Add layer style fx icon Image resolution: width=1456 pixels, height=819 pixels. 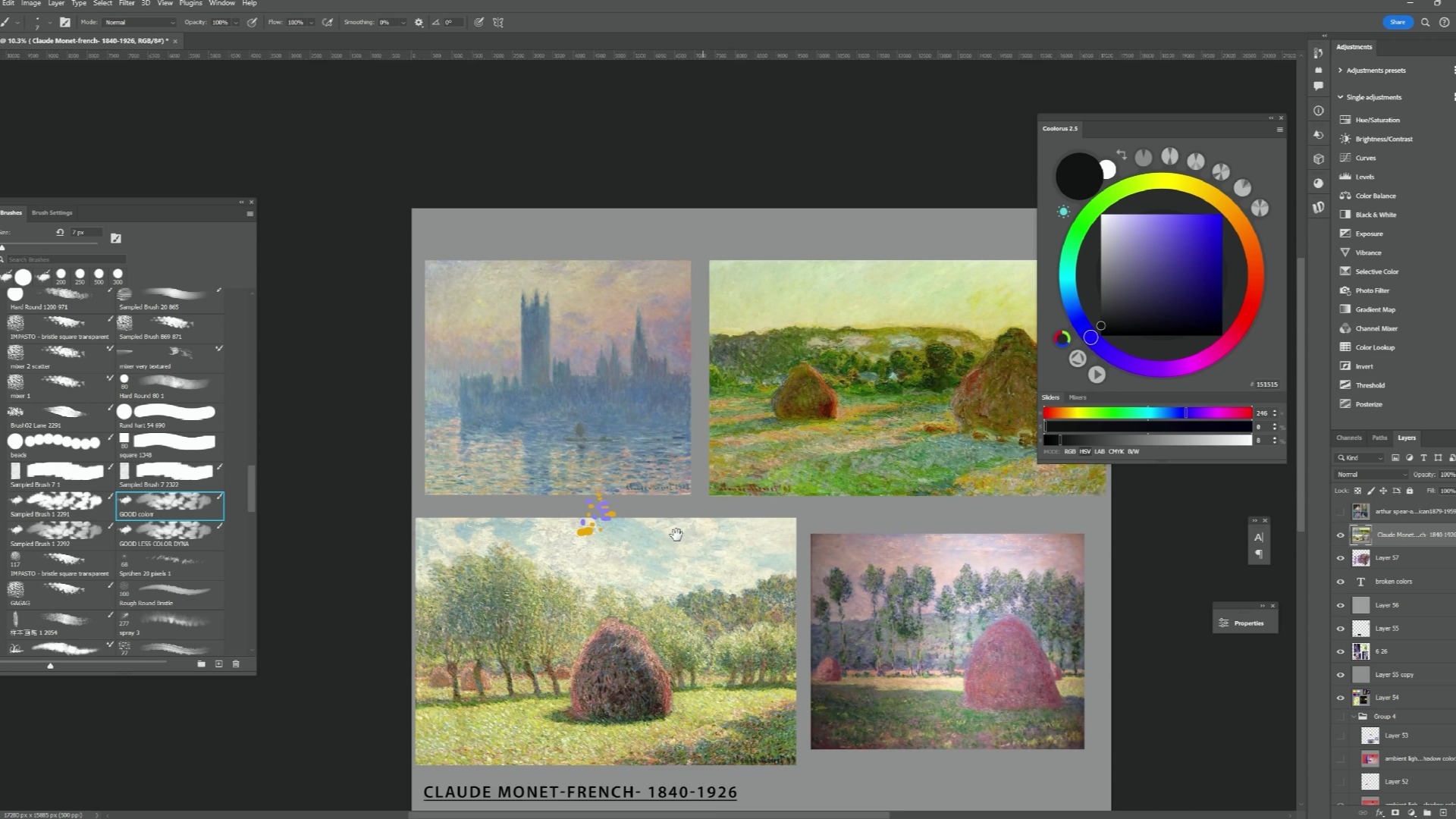pos(1379,813)
